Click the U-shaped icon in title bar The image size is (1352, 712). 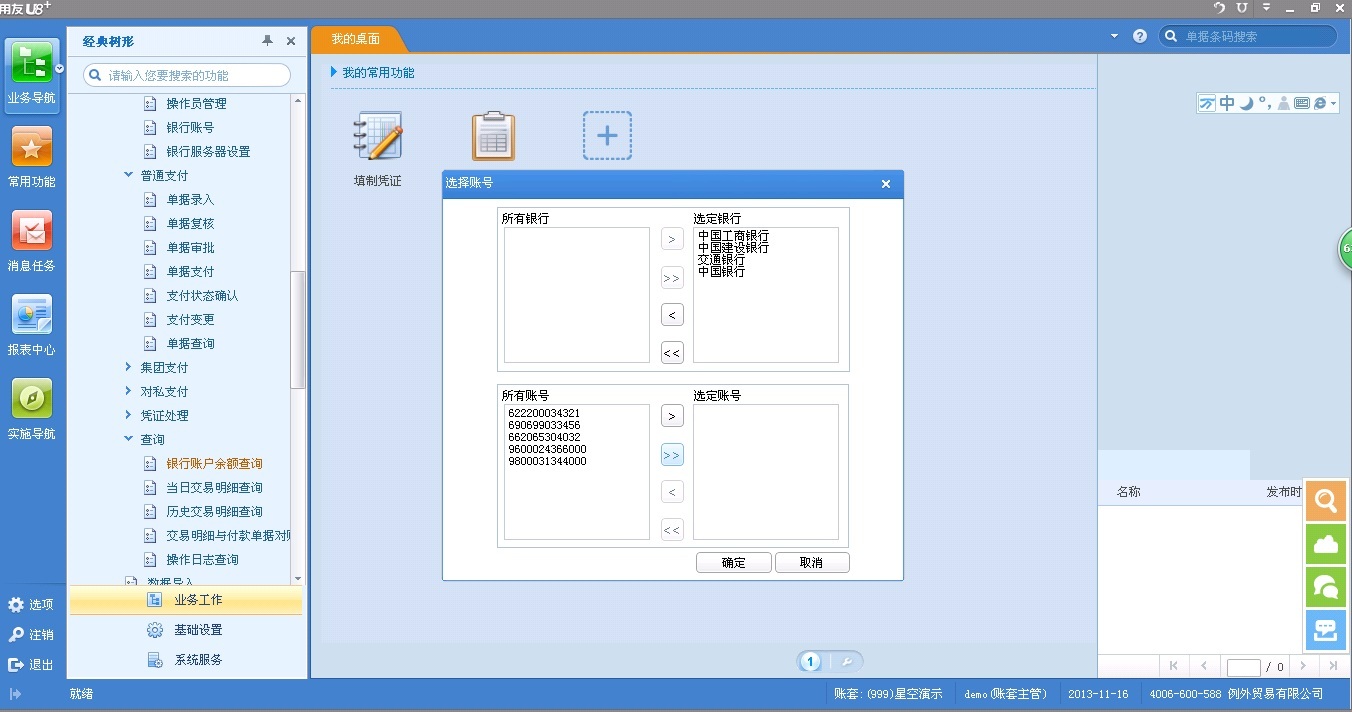tap(1242, 8)
